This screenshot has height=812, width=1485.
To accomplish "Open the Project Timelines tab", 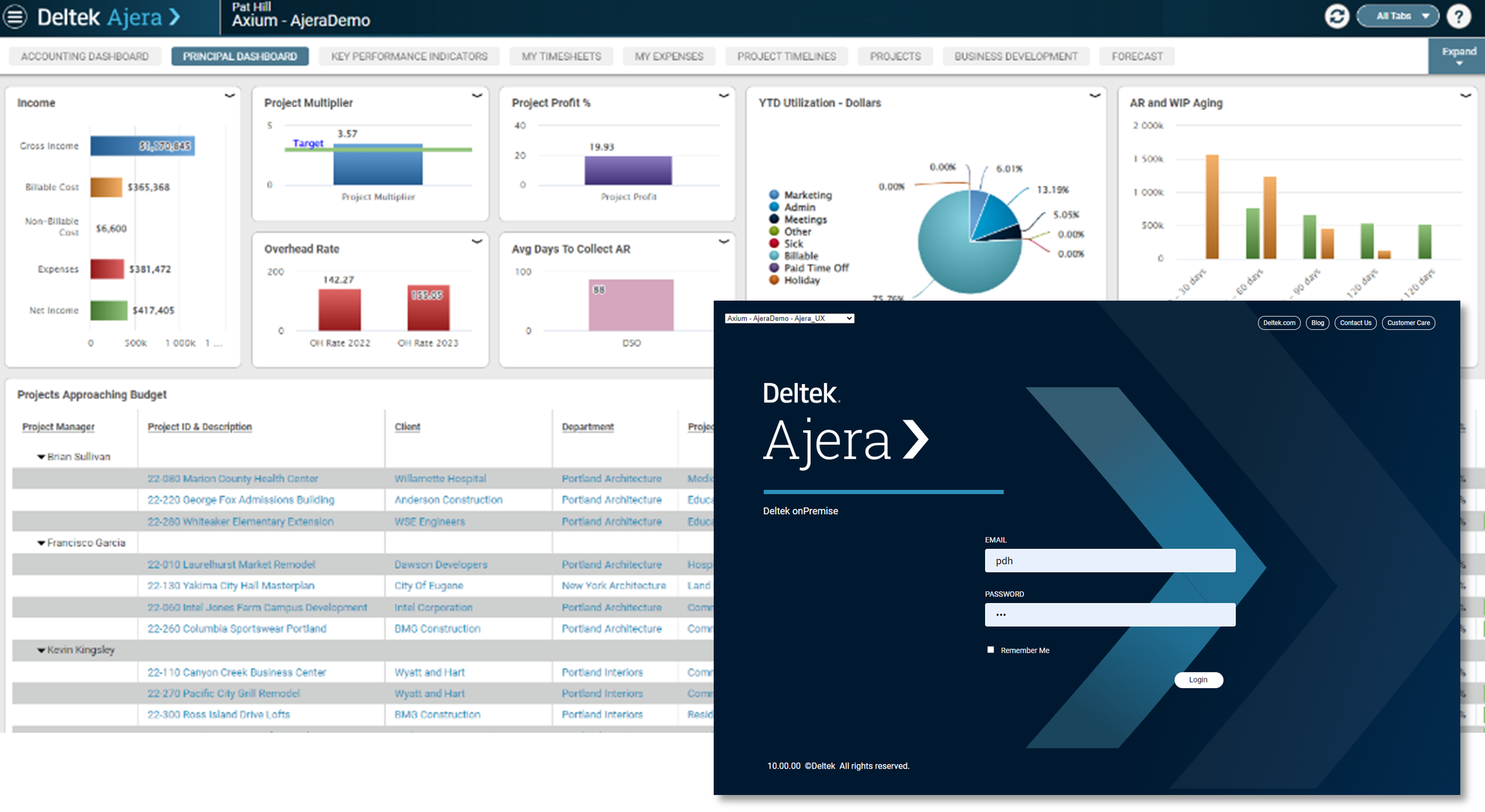I will pyautogui.click(x=786, y=56).
